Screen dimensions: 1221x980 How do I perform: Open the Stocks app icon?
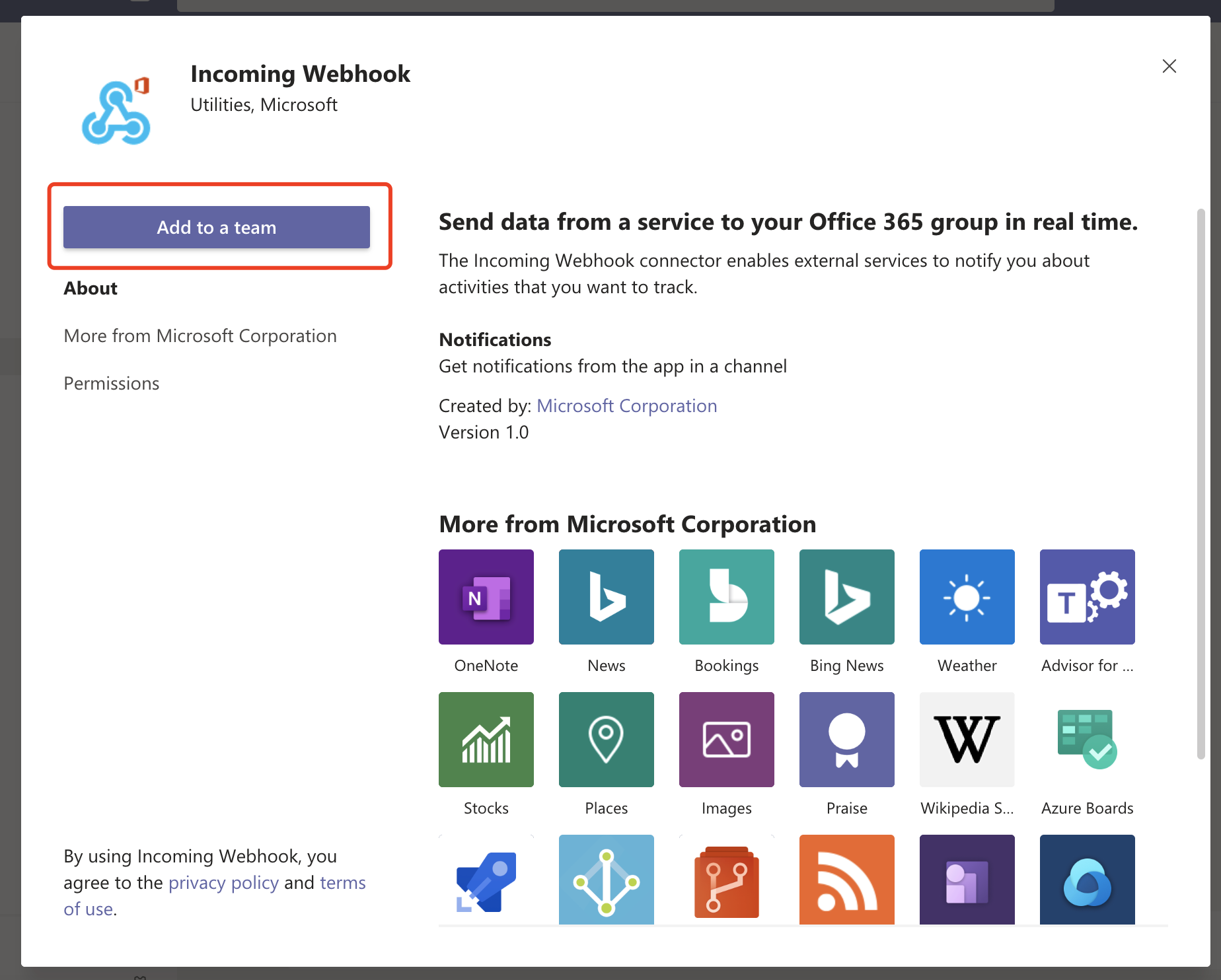486,740
